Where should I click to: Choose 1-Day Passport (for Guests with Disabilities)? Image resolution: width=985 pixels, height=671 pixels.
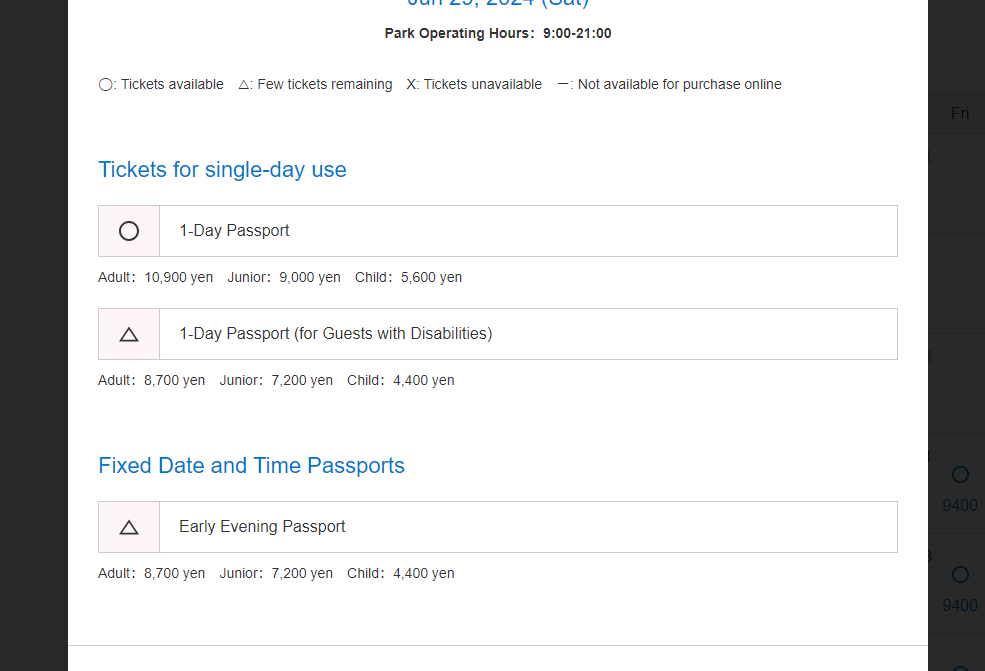[x=527, y=334]
